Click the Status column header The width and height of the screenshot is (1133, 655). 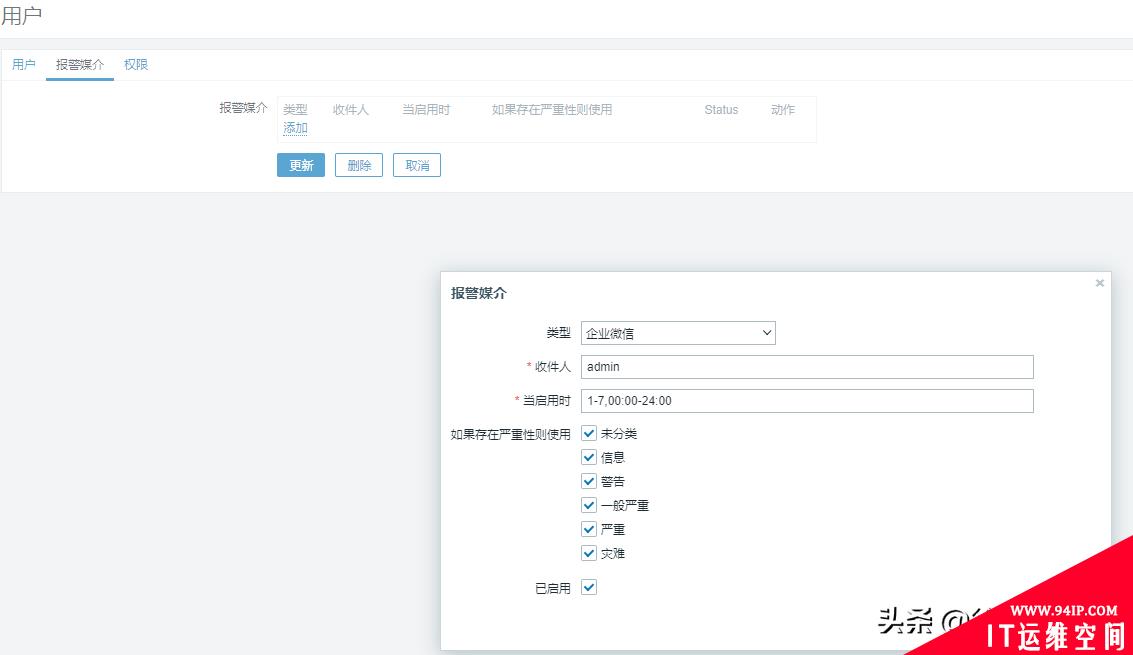coord(721,109)
